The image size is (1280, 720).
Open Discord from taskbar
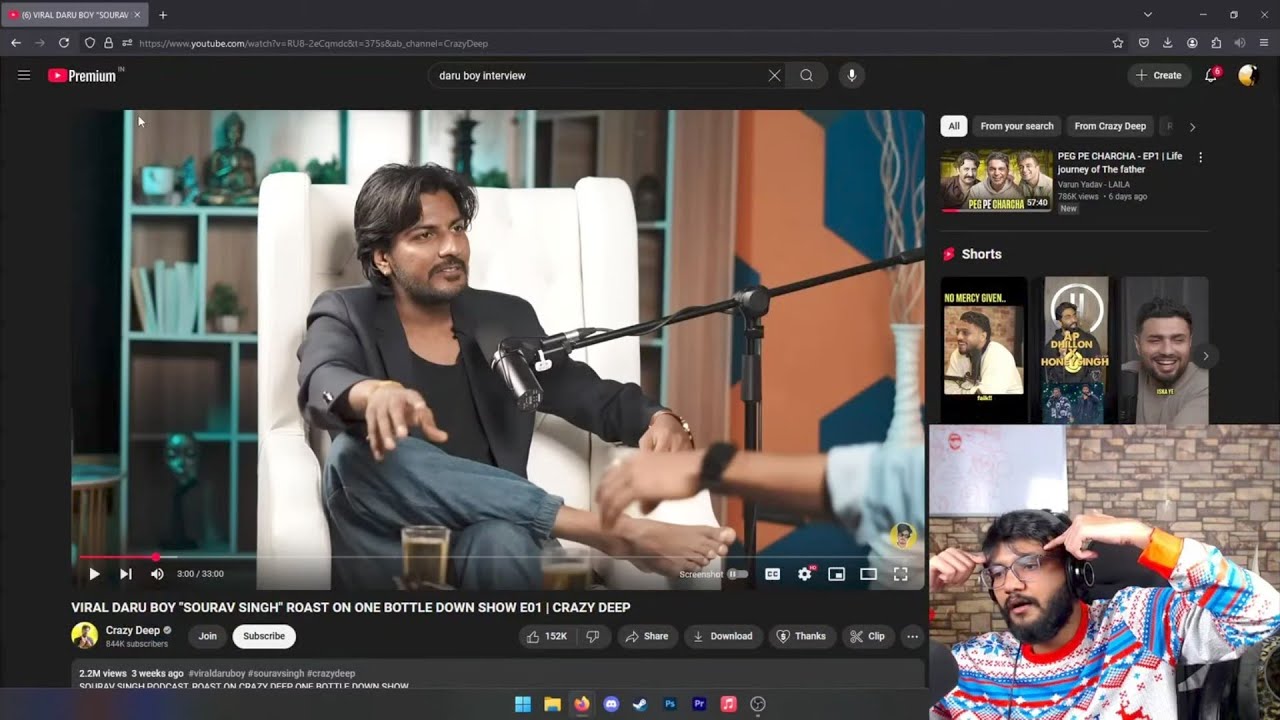[x=611, y=704]
